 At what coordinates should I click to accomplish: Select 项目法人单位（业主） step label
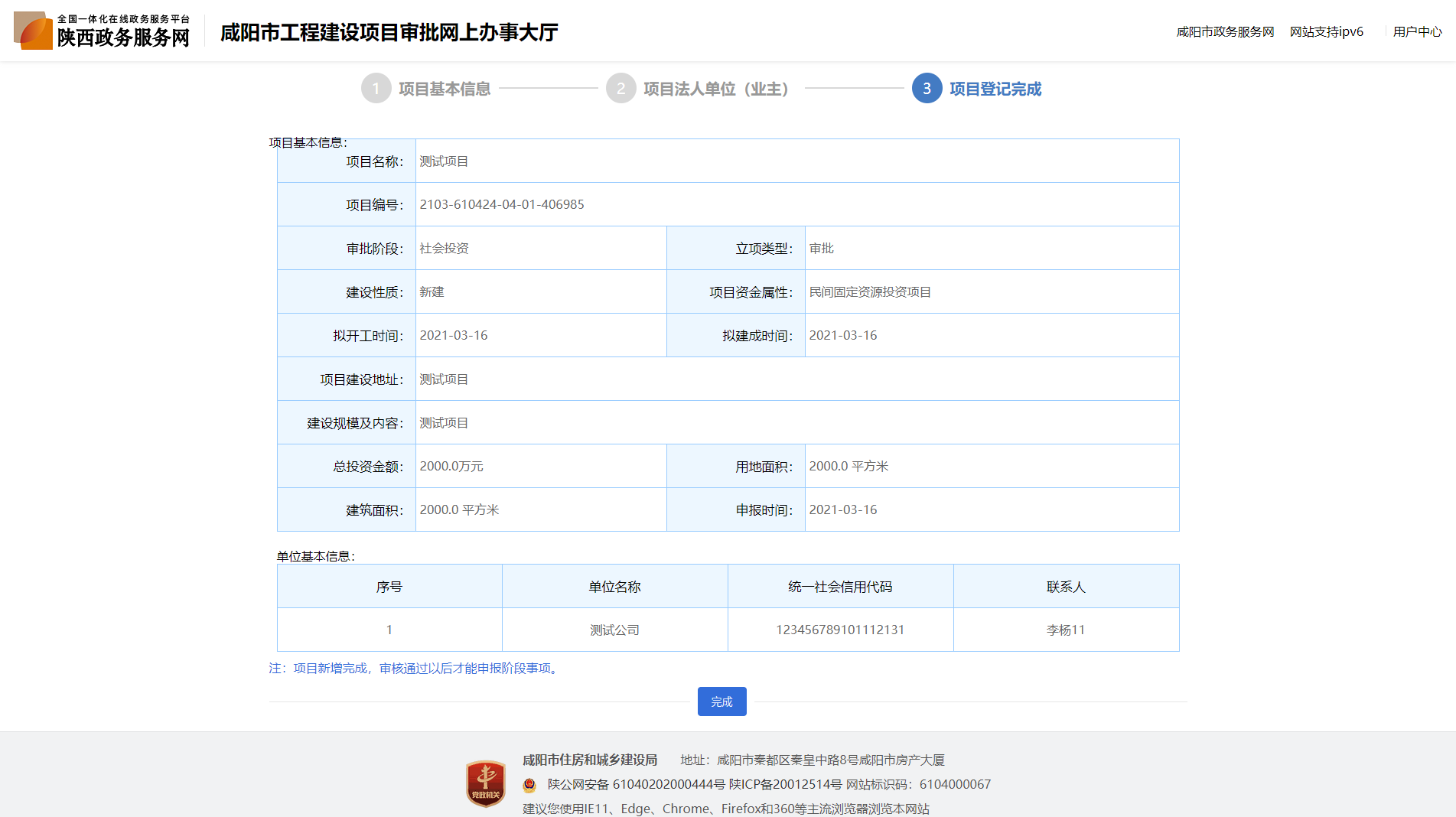(x=716, y=90)
